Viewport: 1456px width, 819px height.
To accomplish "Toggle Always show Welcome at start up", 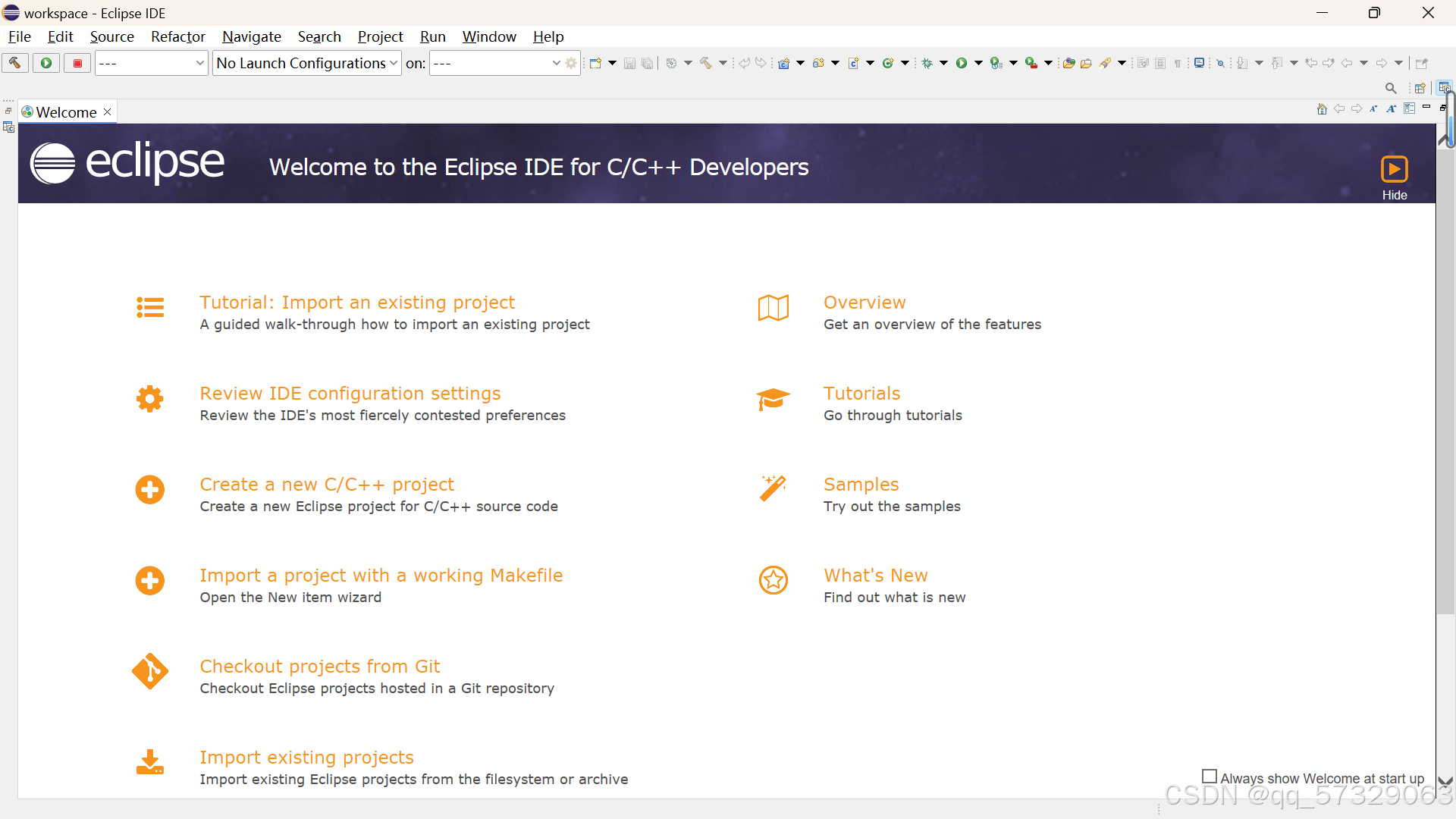I will (x=1210, y=777).
